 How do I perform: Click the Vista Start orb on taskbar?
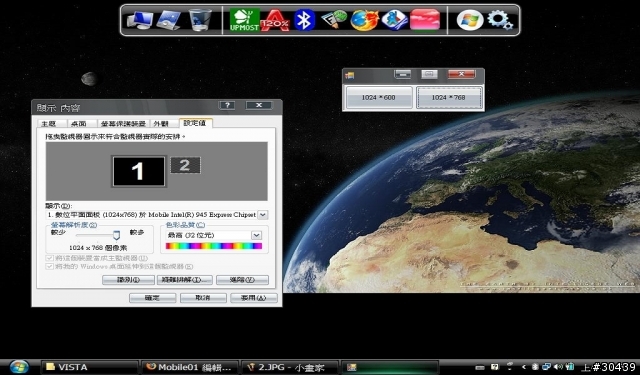(19, 367)
